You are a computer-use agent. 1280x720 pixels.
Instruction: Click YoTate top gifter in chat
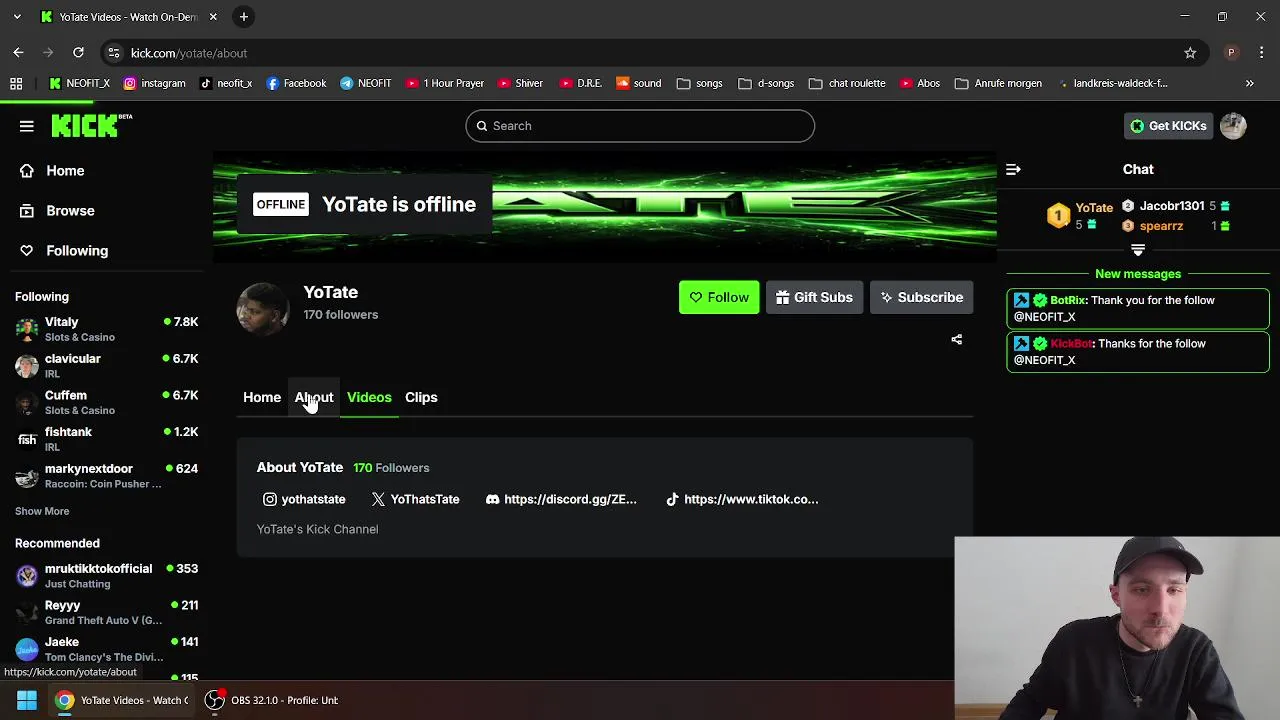click(x=1094, y=208)
